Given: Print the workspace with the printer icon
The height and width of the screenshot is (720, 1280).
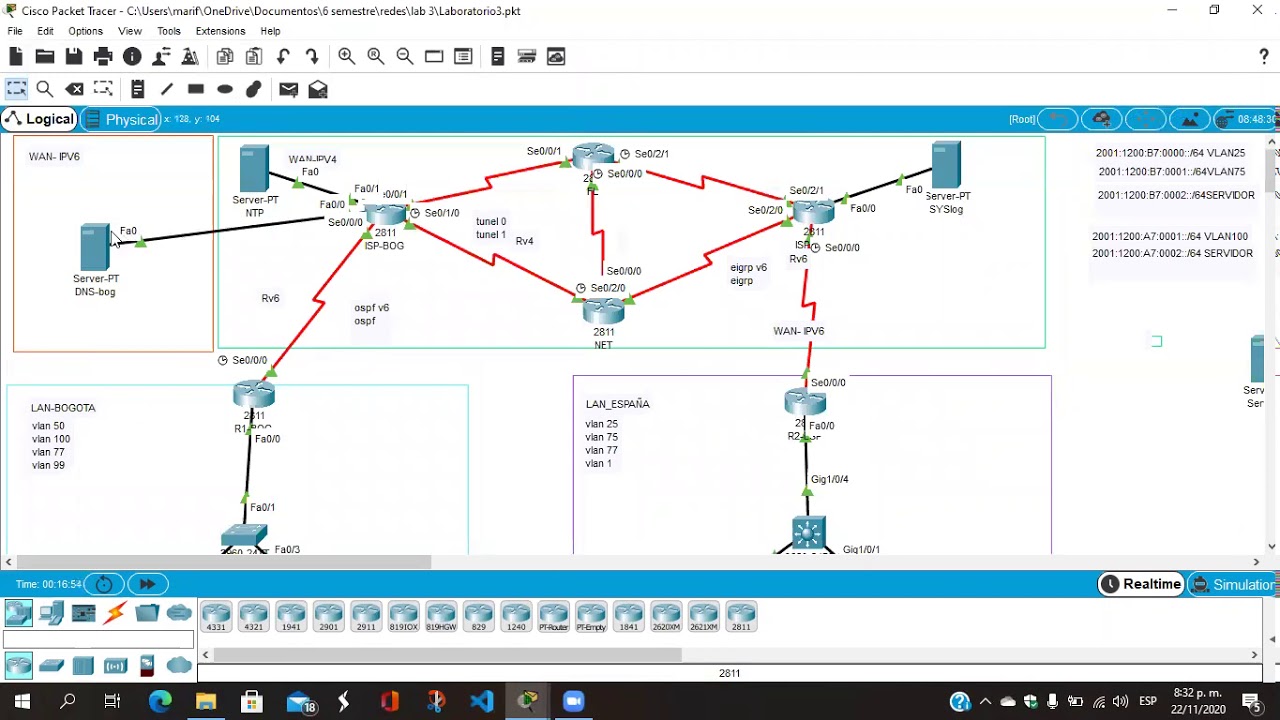Looking at the screenshot, I should [x=103, y=57].
